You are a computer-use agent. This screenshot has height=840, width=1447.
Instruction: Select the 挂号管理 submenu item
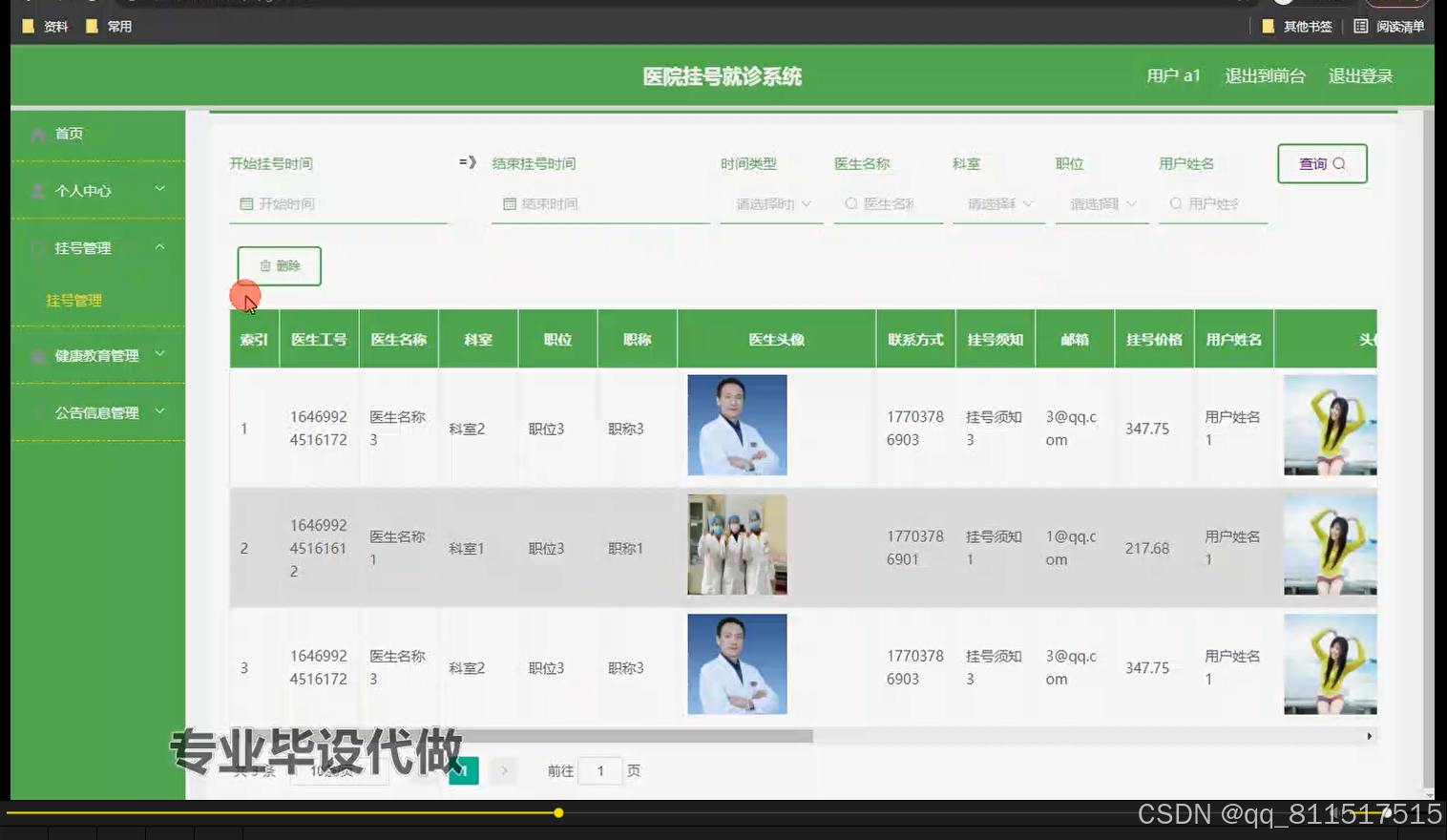tap(73, 300)
